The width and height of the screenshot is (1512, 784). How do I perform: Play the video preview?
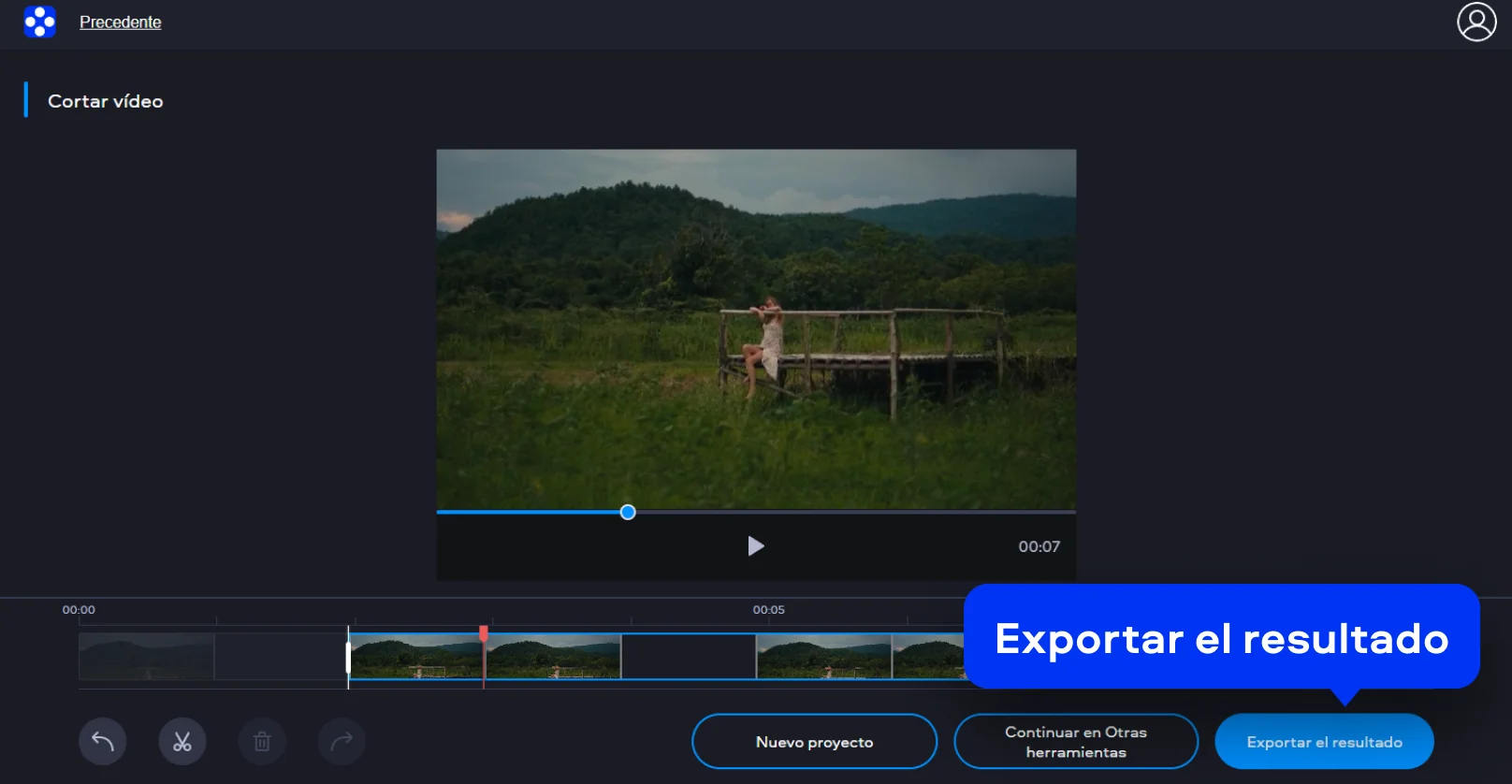(756, 546)
